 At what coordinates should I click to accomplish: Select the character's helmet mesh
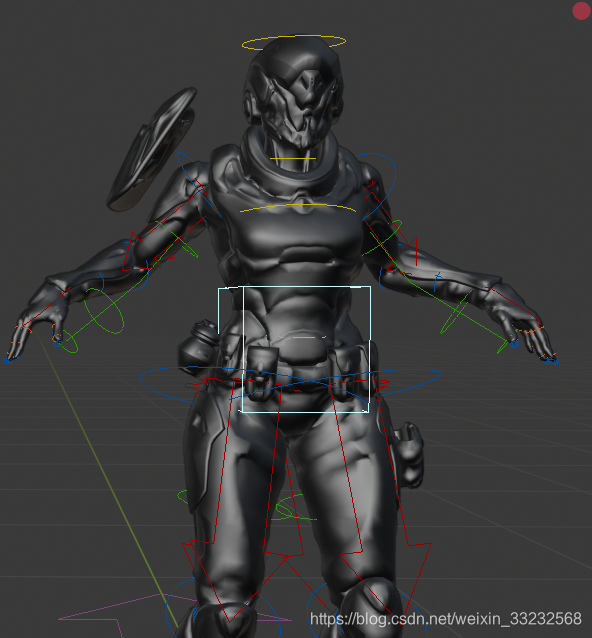pyautogui.click(x=294, y=91)
